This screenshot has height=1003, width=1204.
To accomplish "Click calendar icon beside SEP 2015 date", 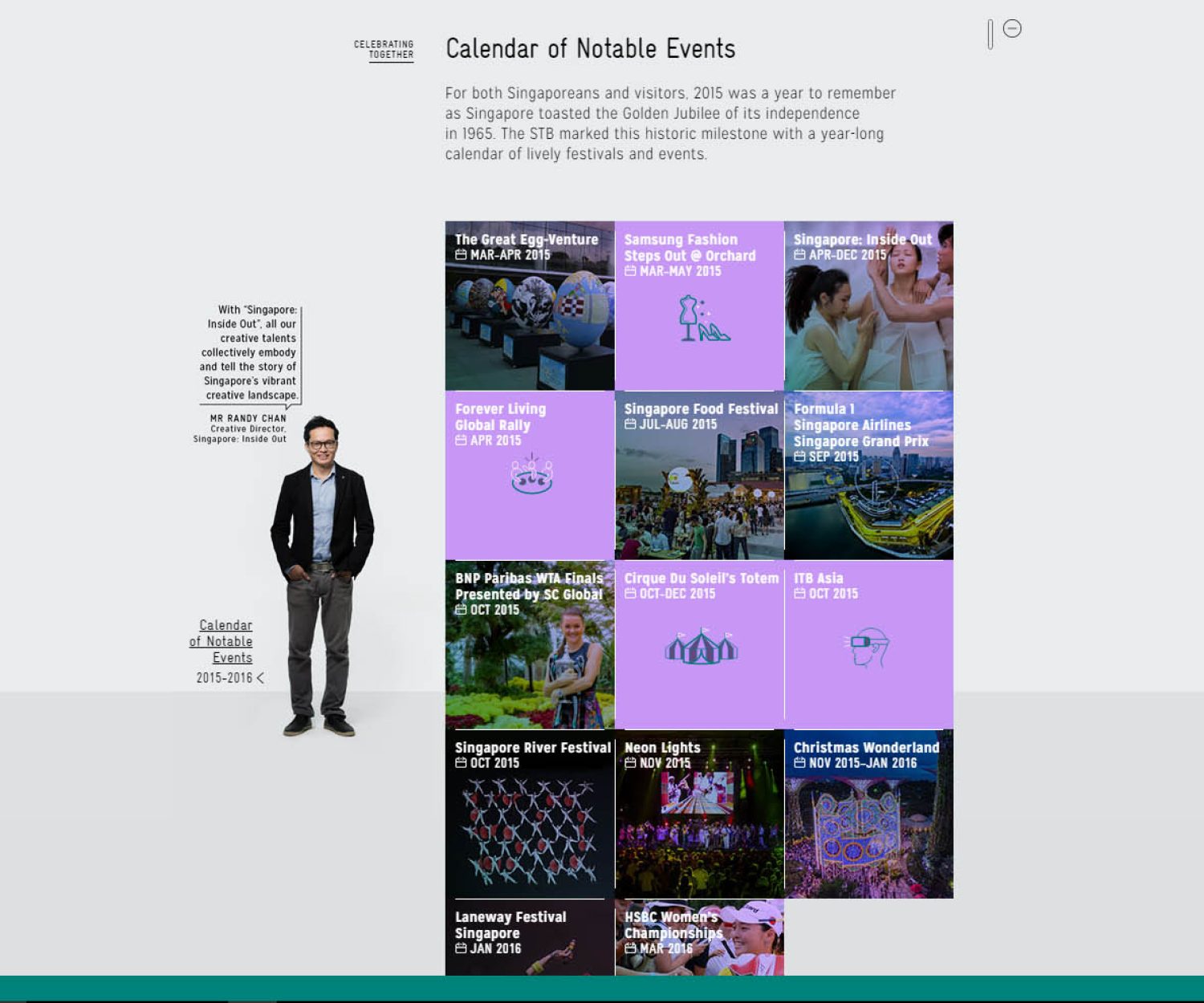I will click(799, 457).
